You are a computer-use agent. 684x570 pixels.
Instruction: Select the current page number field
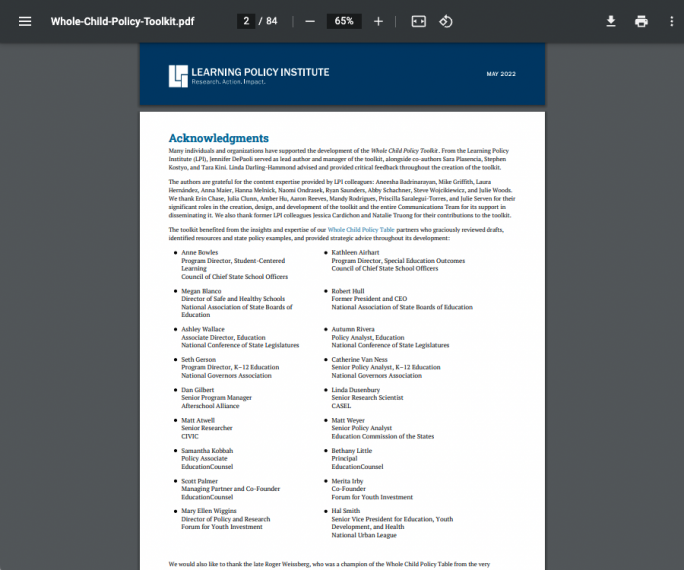[246, 21]
